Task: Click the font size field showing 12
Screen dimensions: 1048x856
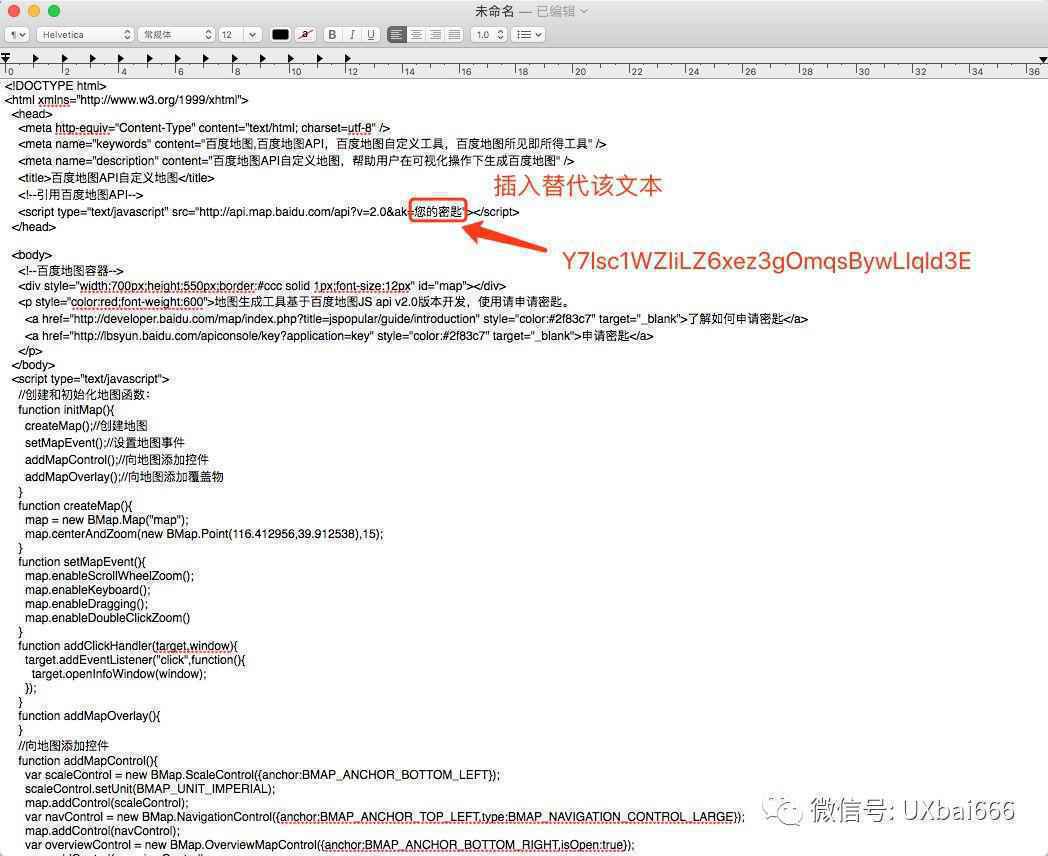Action: point(231,34)
